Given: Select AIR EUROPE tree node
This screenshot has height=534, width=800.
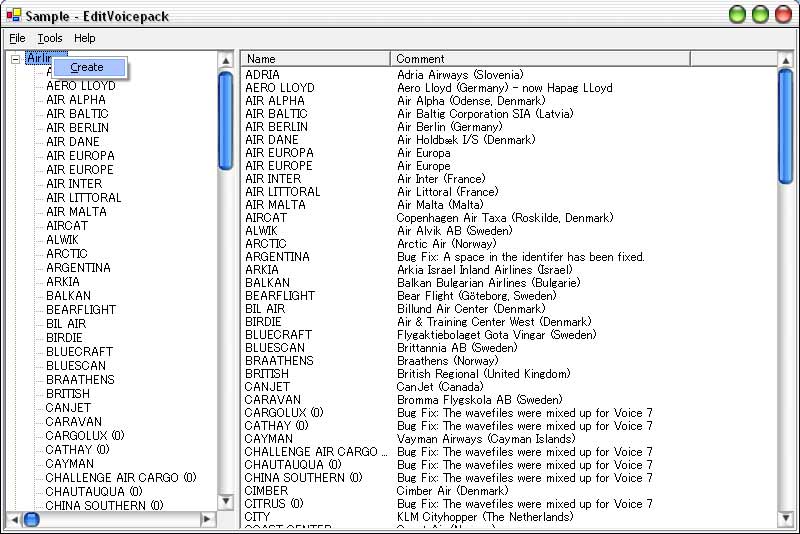Looking at the screenshot, I should (80, 169).
